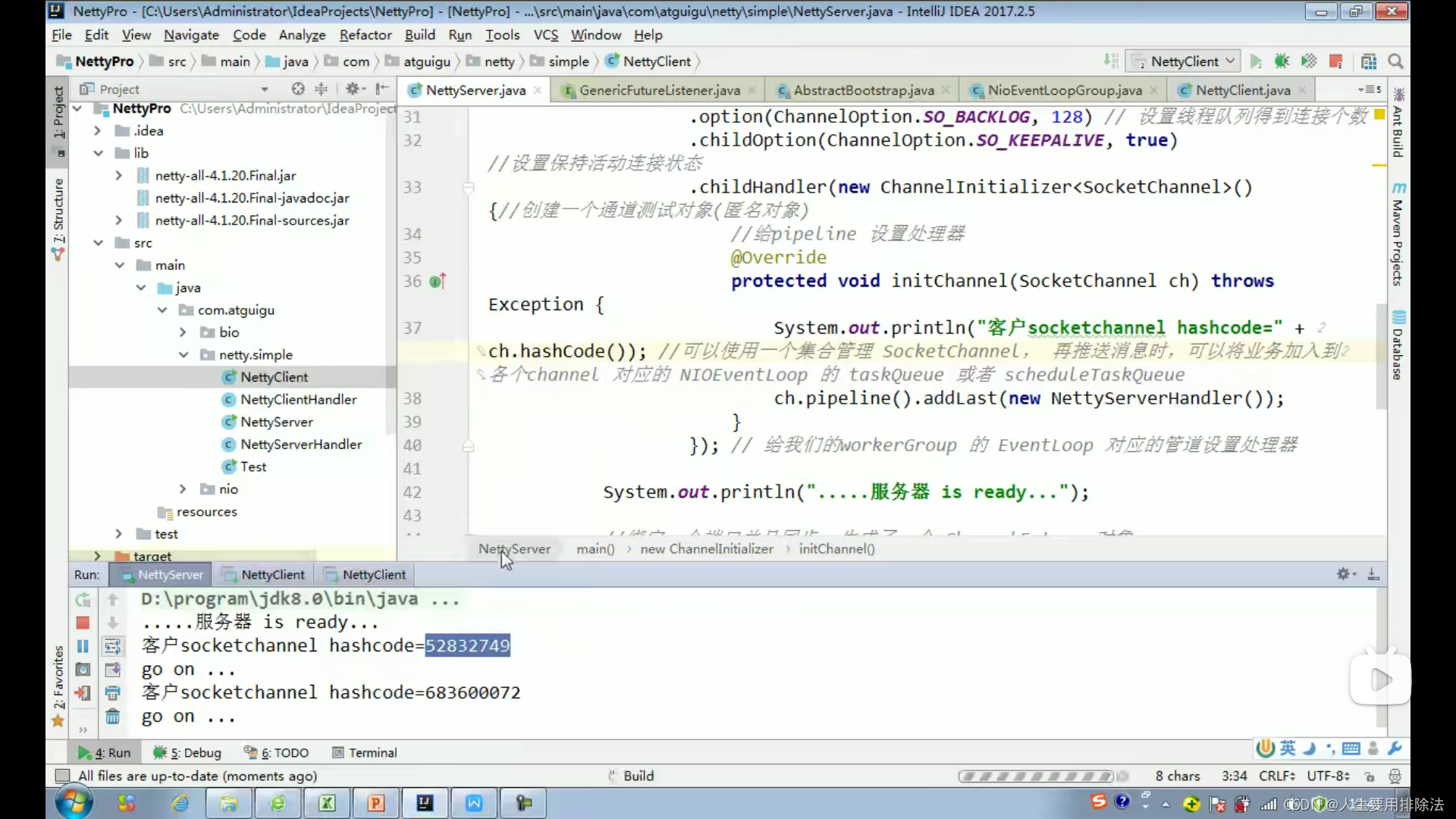Viewport: 1456px width, 819px height.
Task: Open the VCS menu
Action: [x=545, y=35]
